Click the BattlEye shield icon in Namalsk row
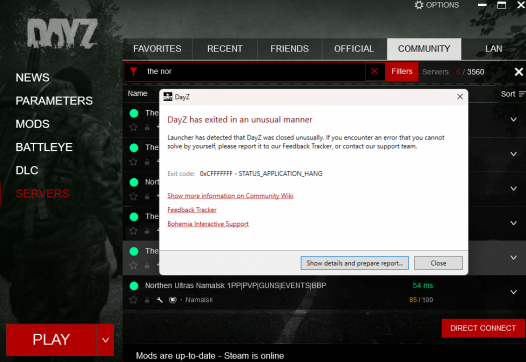Screen dimensions: 526x362 point(172,300)
